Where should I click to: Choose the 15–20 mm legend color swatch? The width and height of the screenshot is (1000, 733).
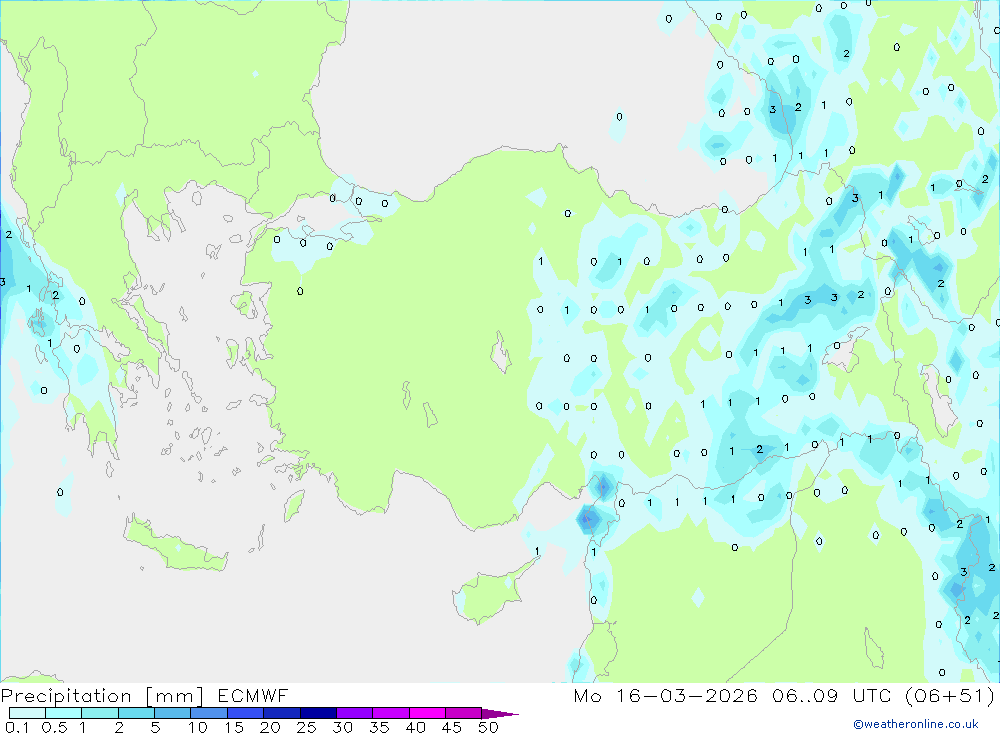coord(245,713)
